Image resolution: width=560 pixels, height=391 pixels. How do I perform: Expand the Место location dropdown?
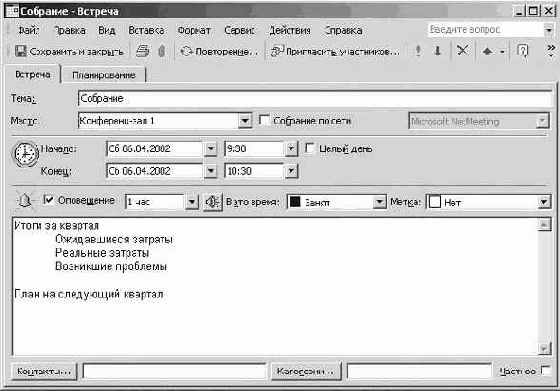tap(245, 121)
